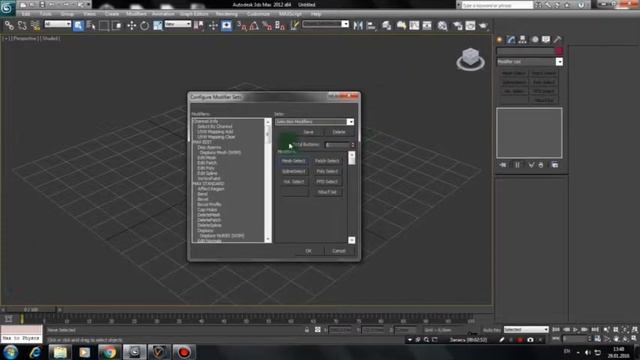Open the Named Selection Sets dropdown

coord(326,24)
